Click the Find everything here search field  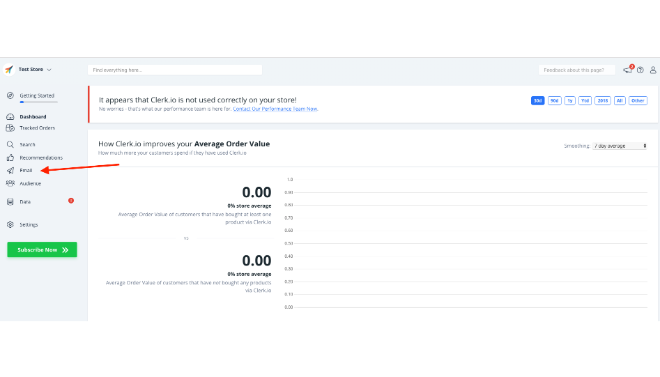[x=175, y=70]
